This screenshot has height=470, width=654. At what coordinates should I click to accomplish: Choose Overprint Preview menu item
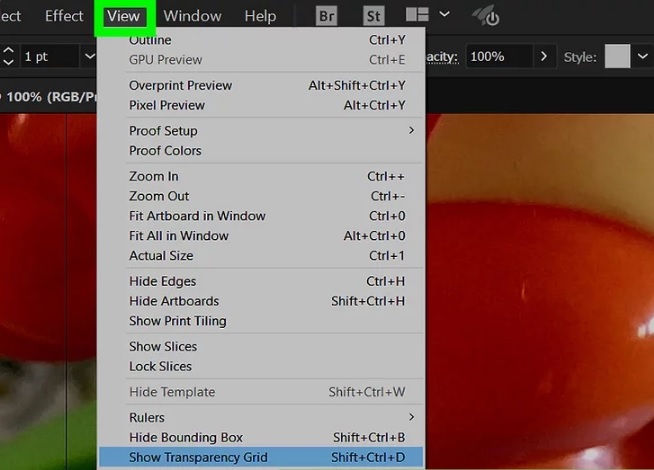tap(262, 85)
